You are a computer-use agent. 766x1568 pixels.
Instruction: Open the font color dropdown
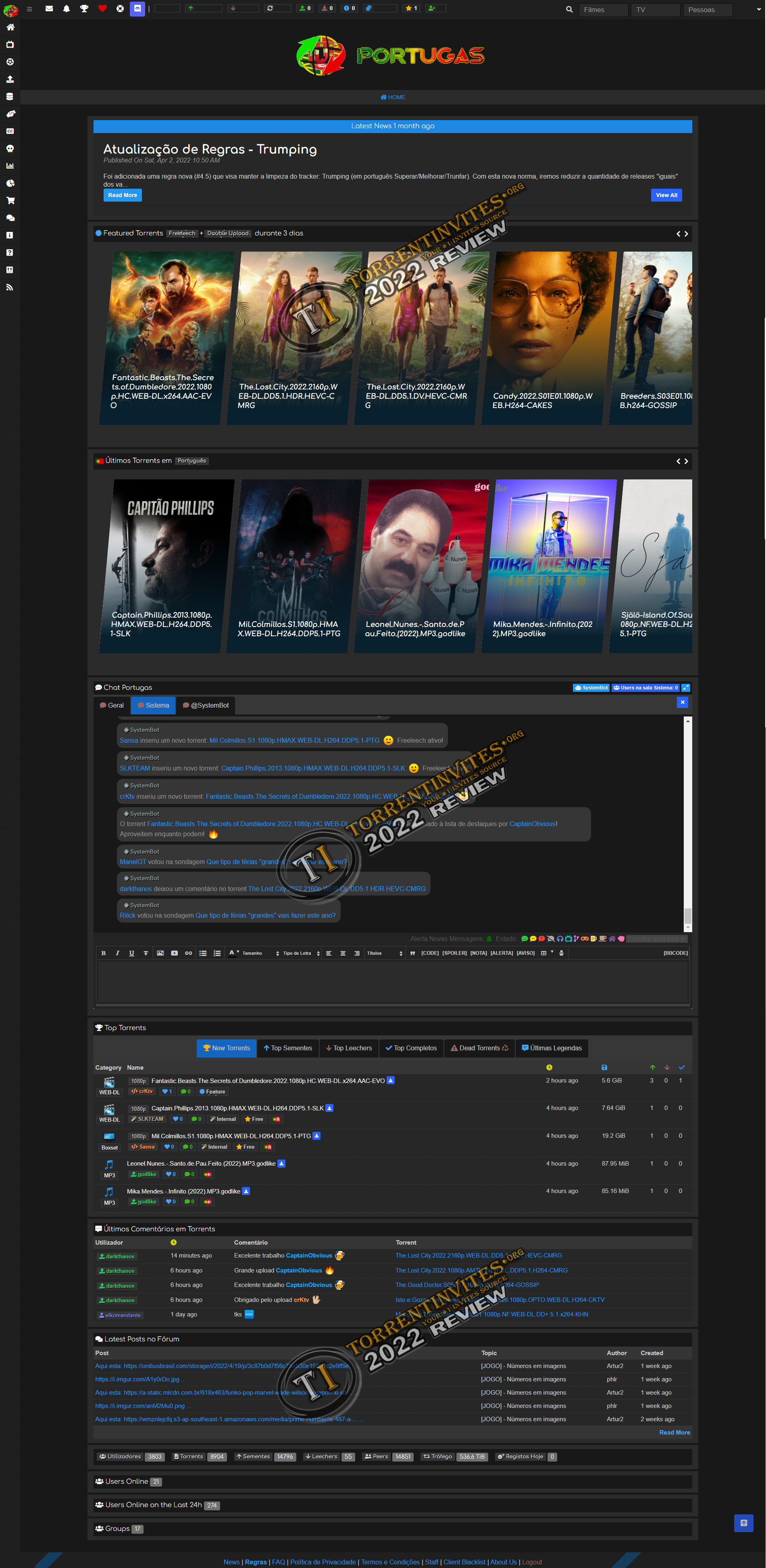234,953
